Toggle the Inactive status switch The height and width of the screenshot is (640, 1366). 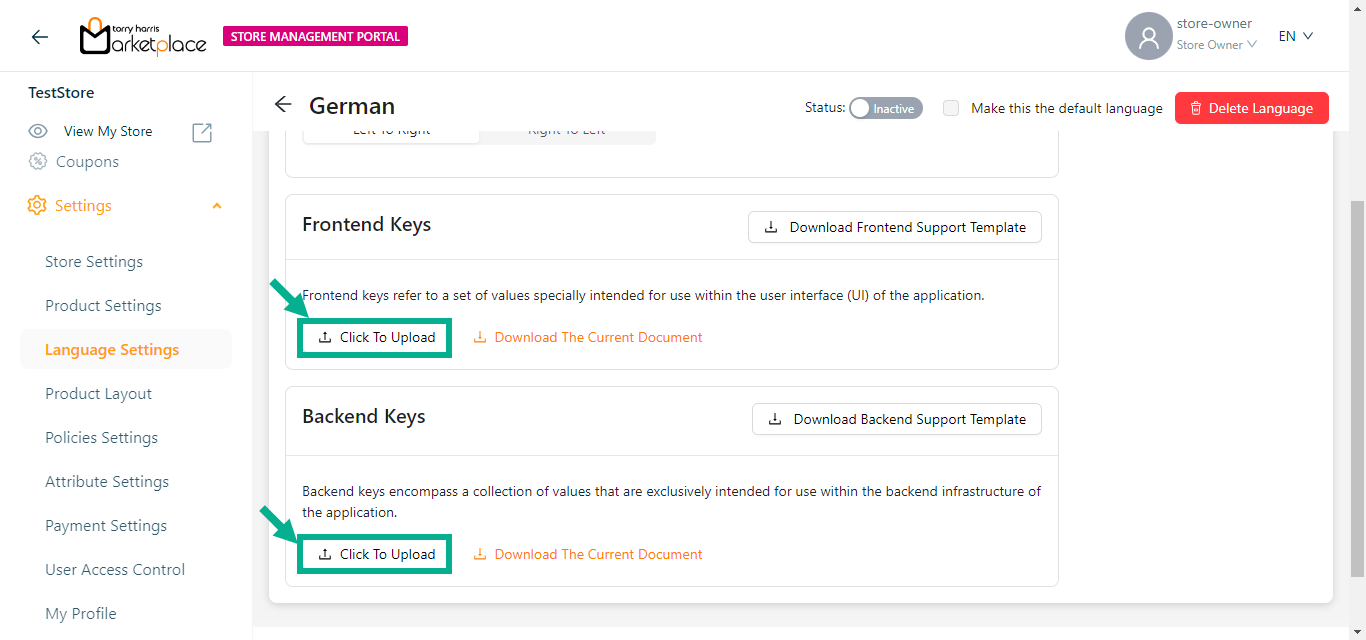885,108
